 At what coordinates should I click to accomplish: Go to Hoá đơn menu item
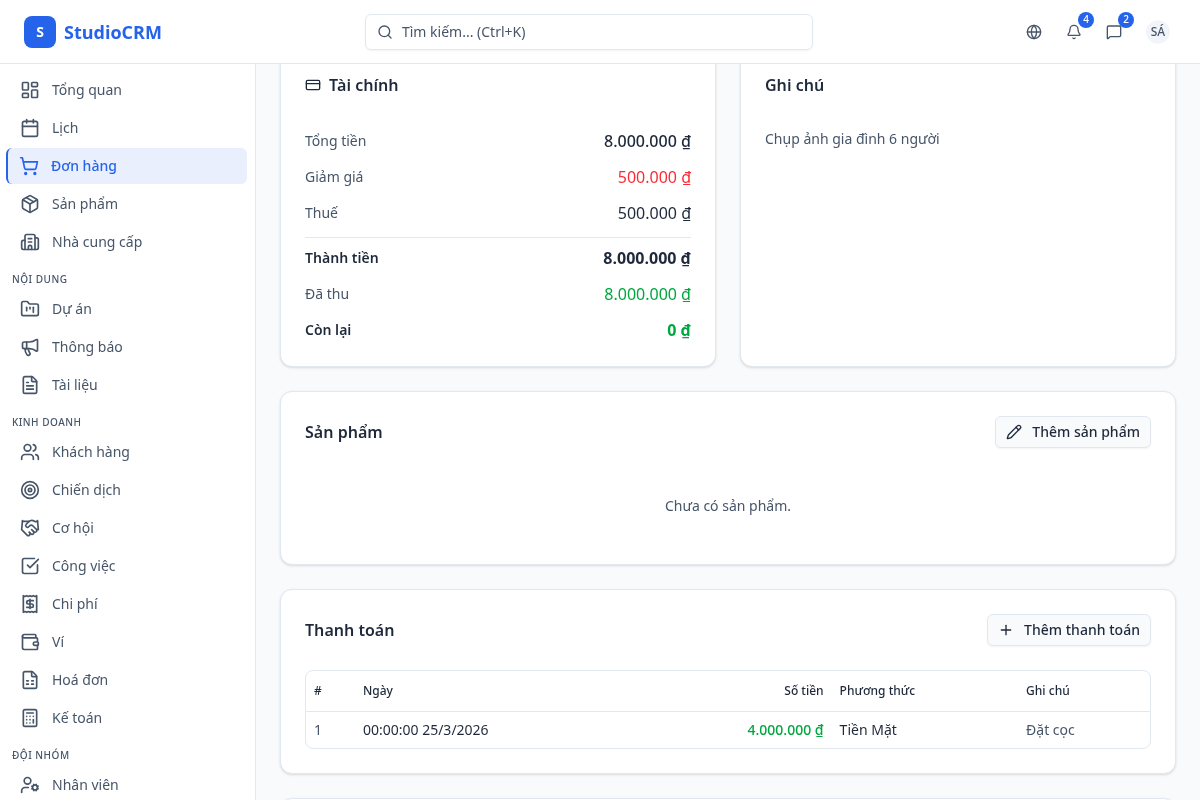coord(80,680)
